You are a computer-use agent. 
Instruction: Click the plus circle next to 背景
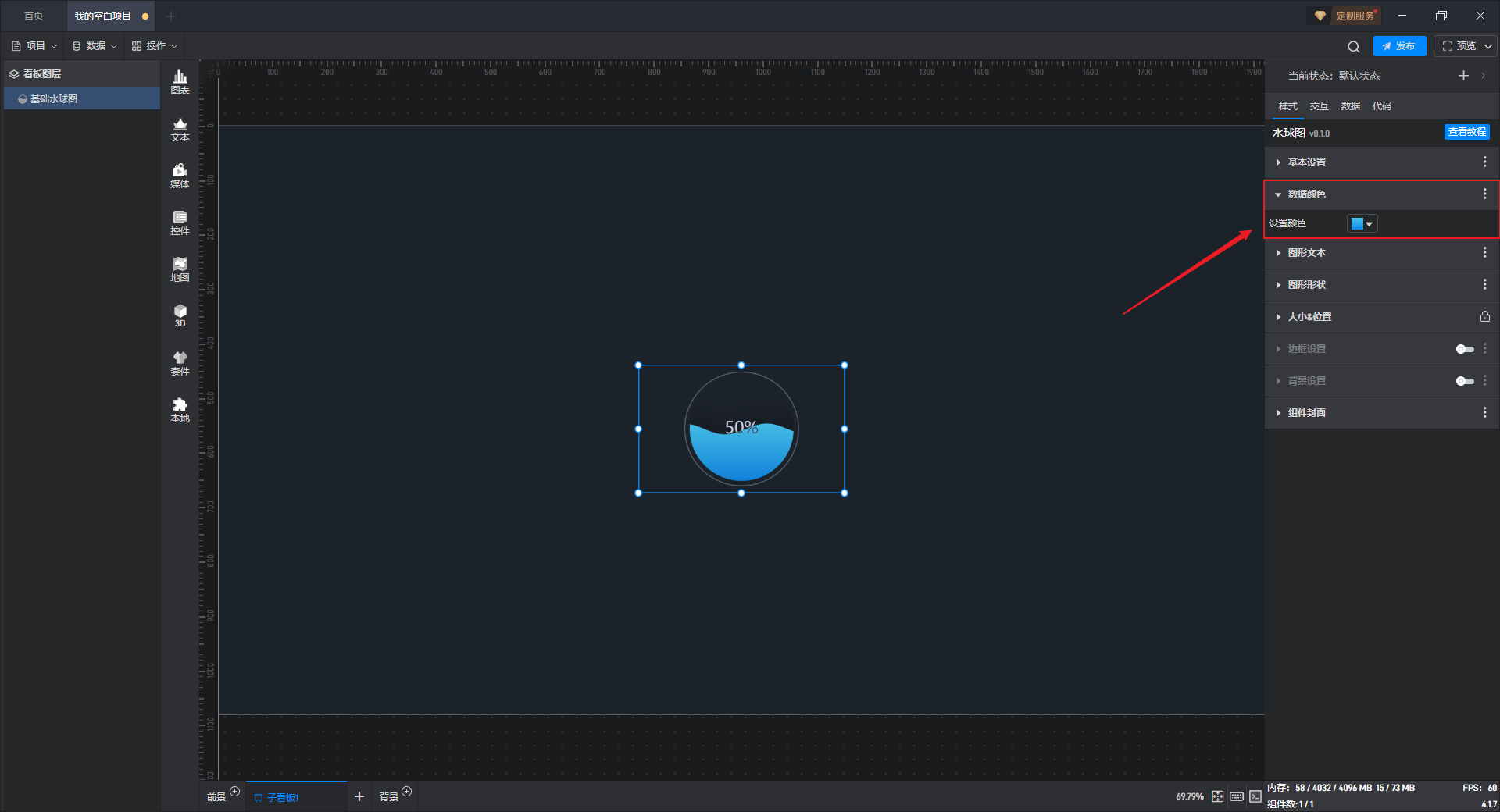point(406,792)
